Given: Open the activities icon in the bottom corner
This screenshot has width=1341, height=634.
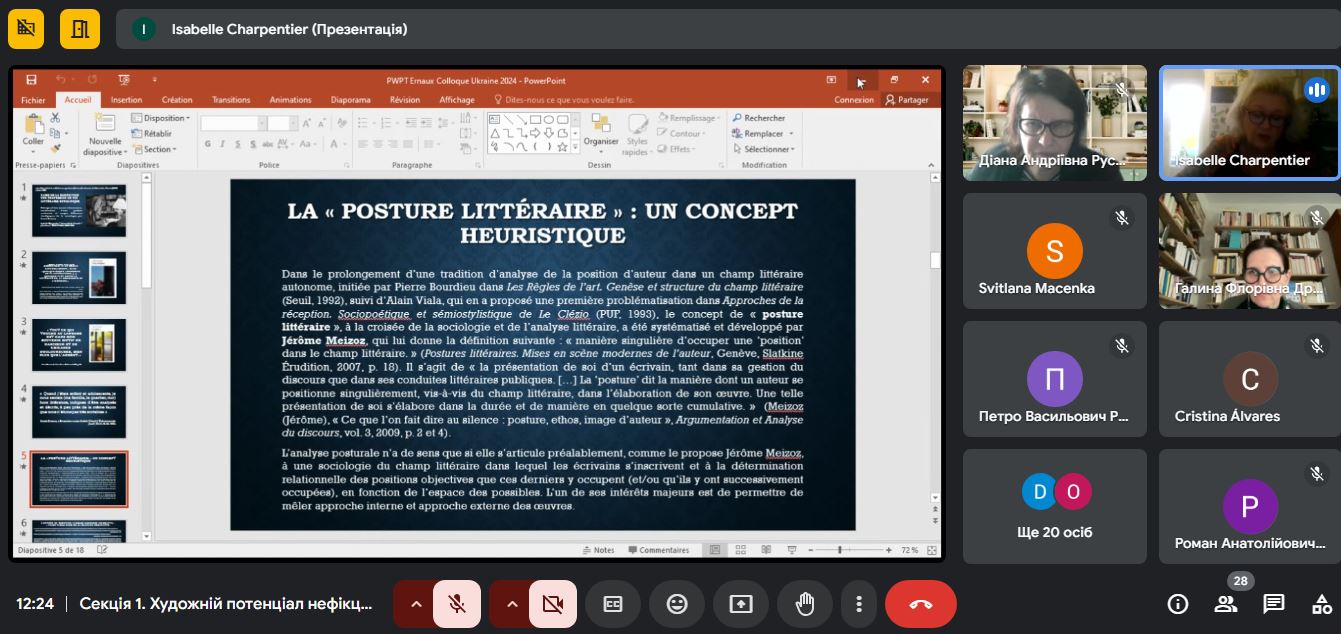Looking at the screenshot, I should tap(1322, 604).
